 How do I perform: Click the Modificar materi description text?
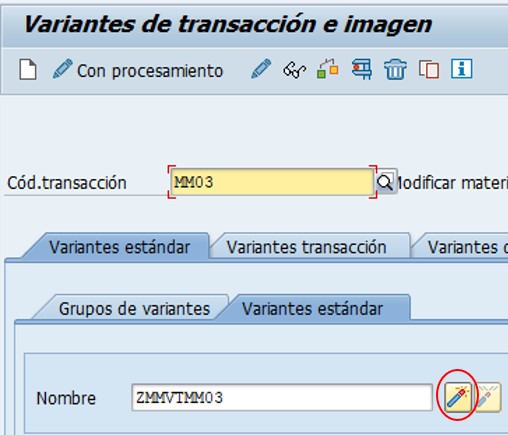452,183
